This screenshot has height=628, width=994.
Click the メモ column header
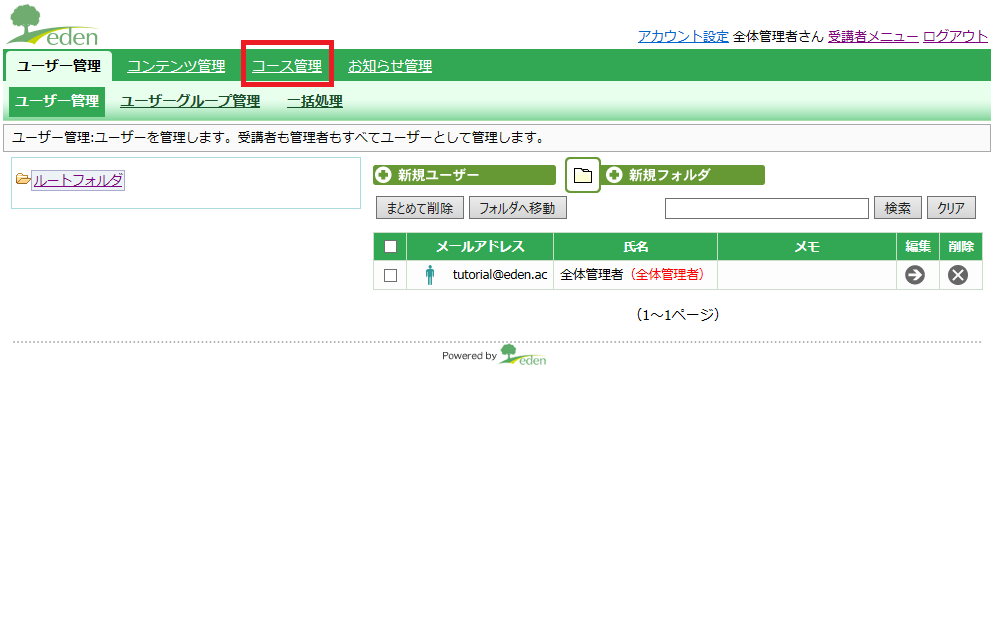click(x=807, y=247)
